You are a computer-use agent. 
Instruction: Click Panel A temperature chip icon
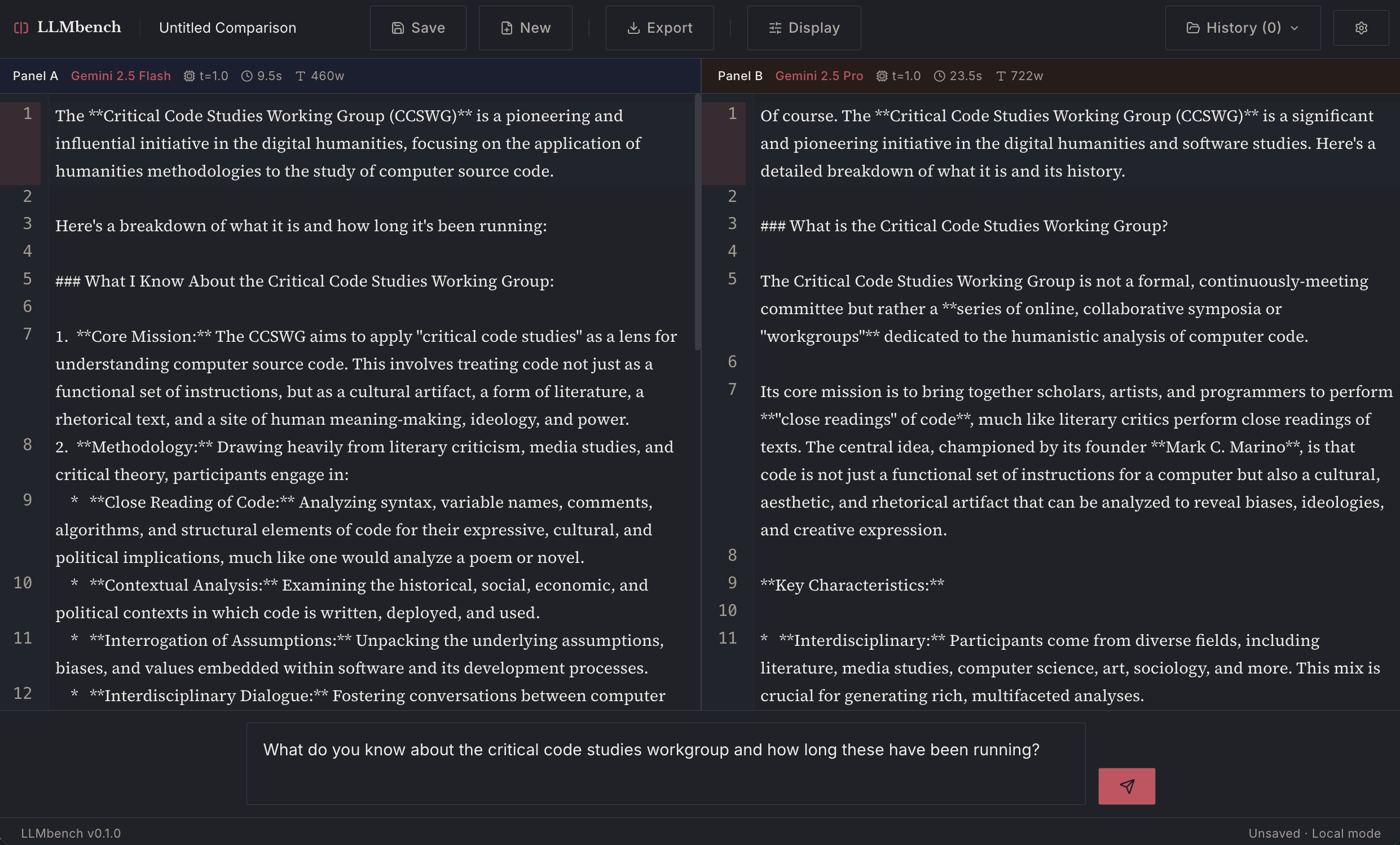(x=189, y=76)
